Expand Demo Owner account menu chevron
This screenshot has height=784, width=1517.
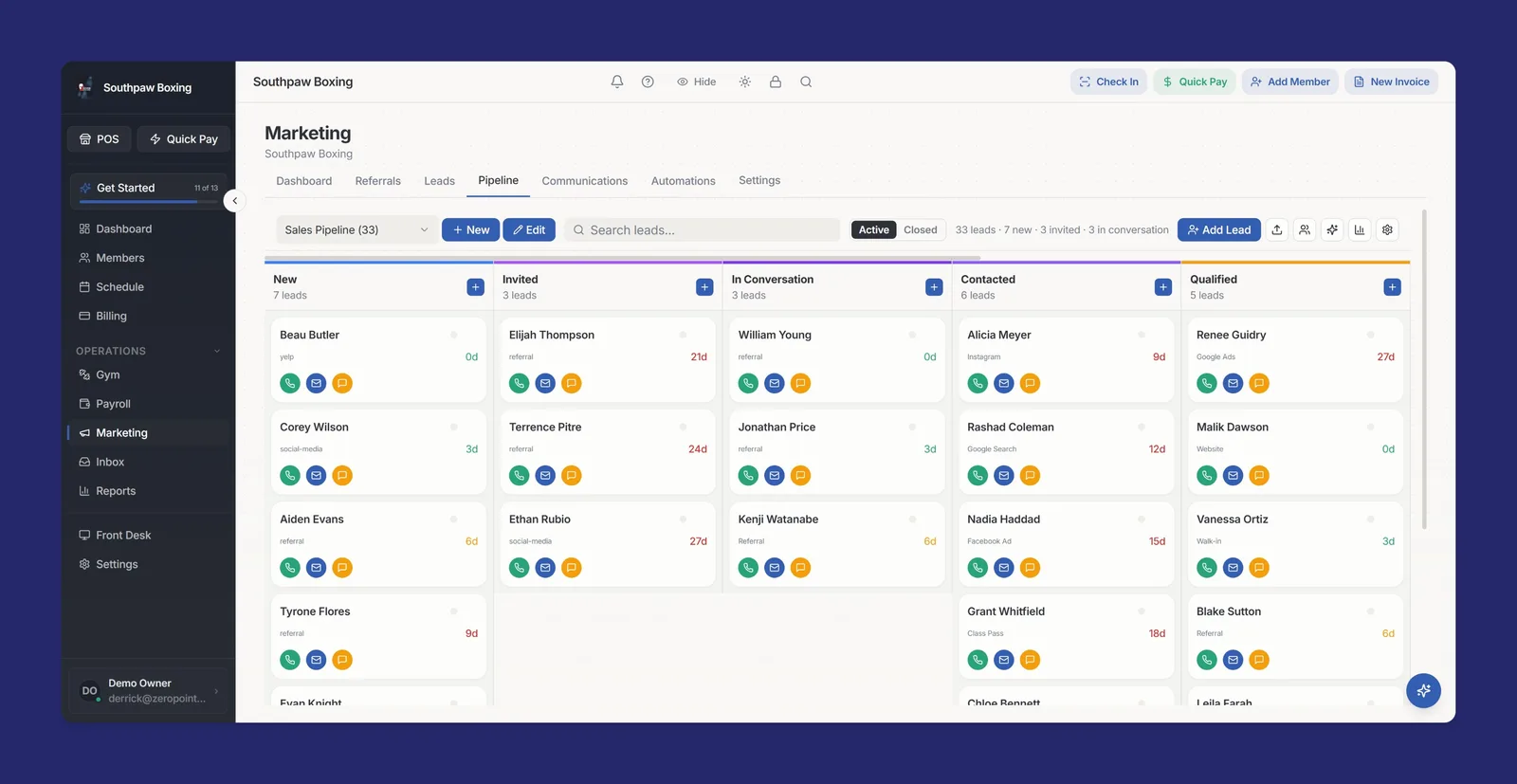216,691
